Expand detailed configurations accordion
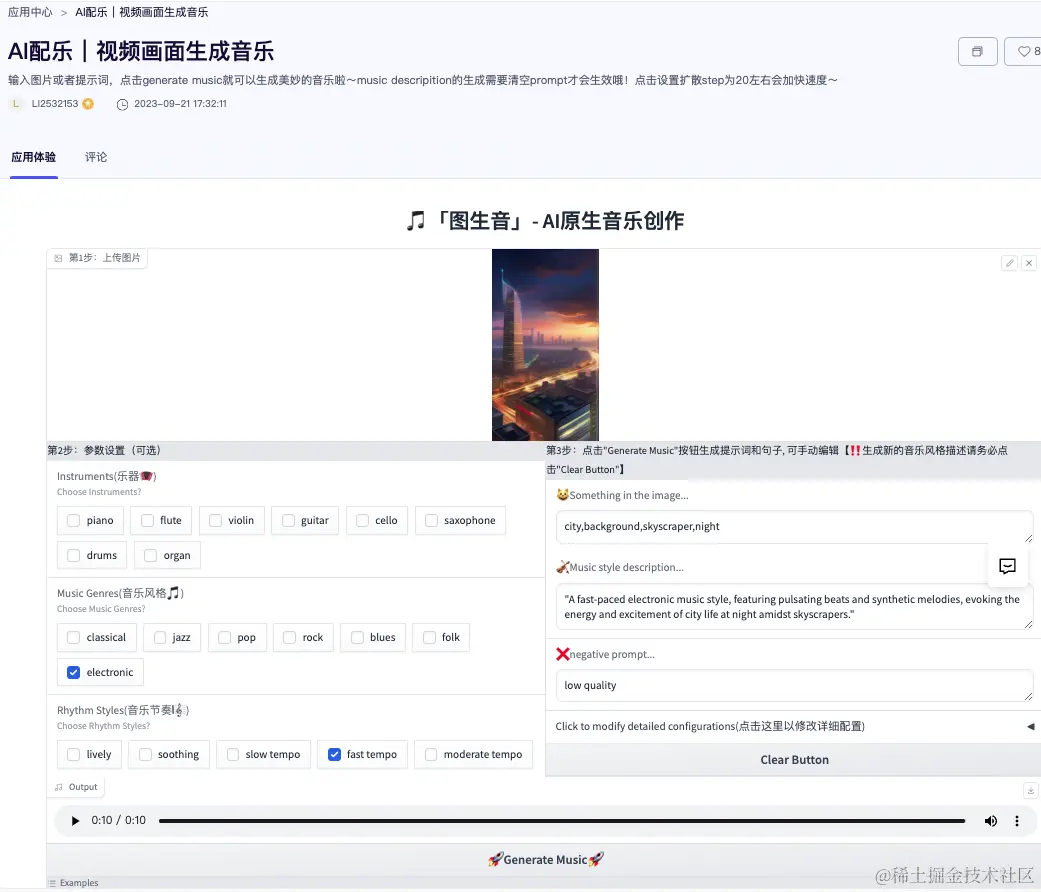 tap(793, 727)
